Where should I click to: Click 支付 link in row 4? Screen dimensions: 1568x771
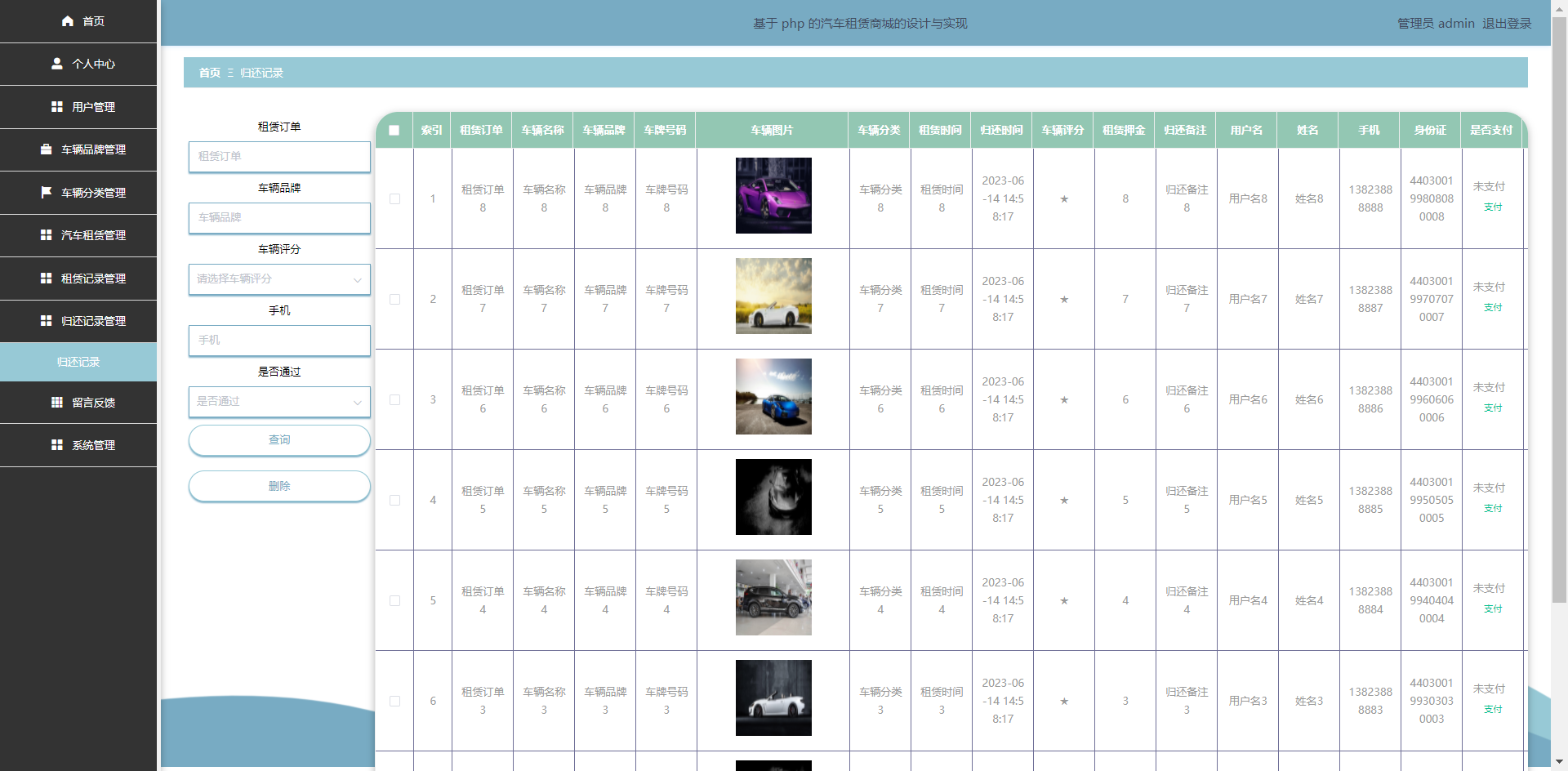point(1493,509)
